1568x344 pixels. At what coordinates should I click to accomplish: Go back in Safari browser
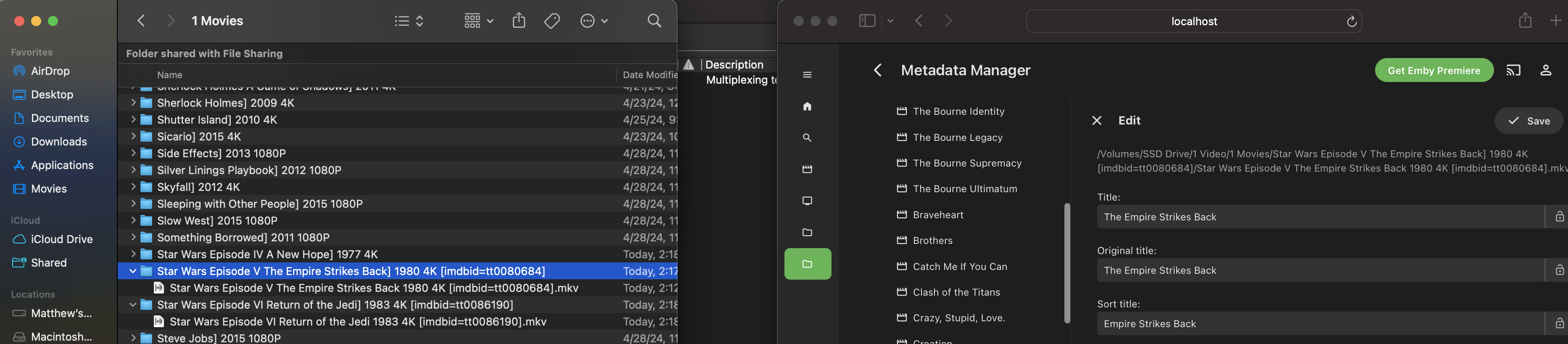[919, 21]
